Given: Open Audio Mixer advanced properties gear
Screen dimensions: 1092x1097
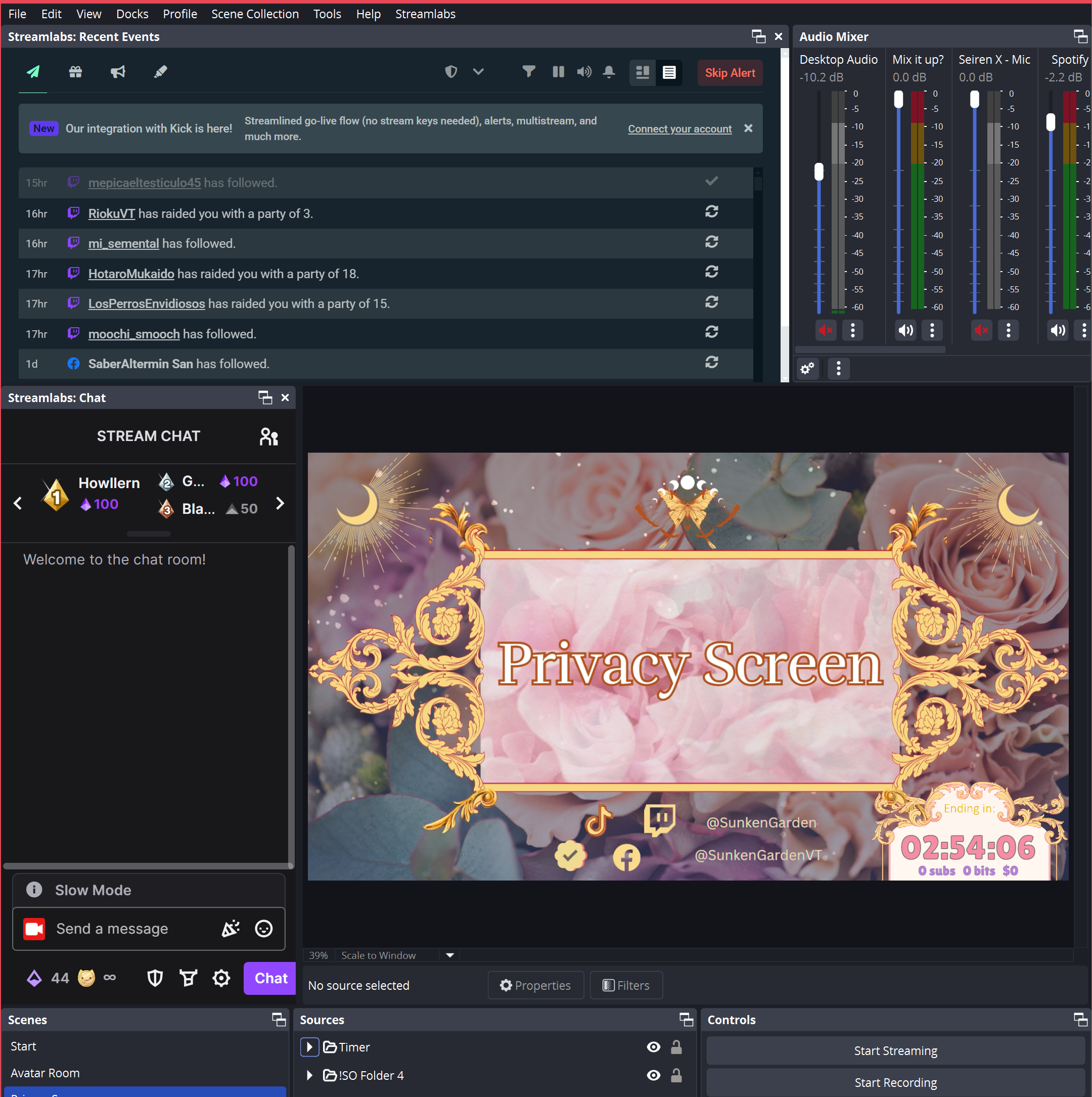Looking at the screenshot, I should click(807, 369).
